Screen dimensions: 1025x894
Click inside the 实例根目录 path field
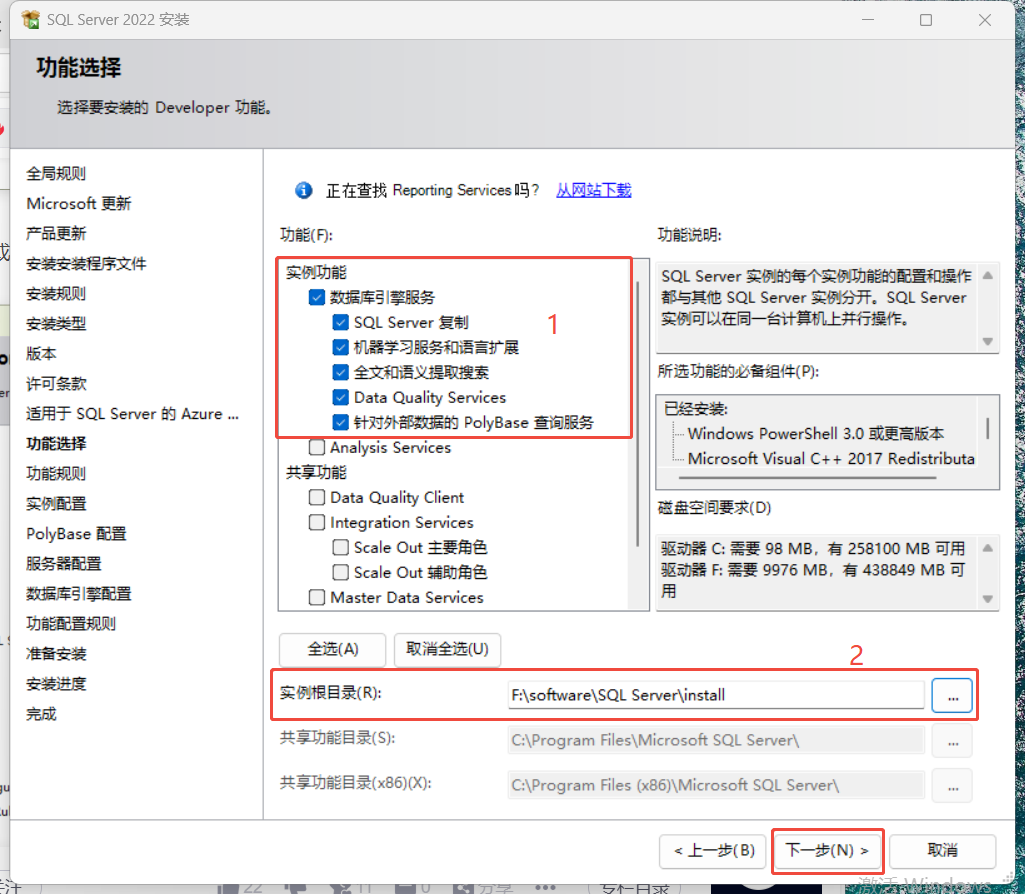click(x=700, y=694)
